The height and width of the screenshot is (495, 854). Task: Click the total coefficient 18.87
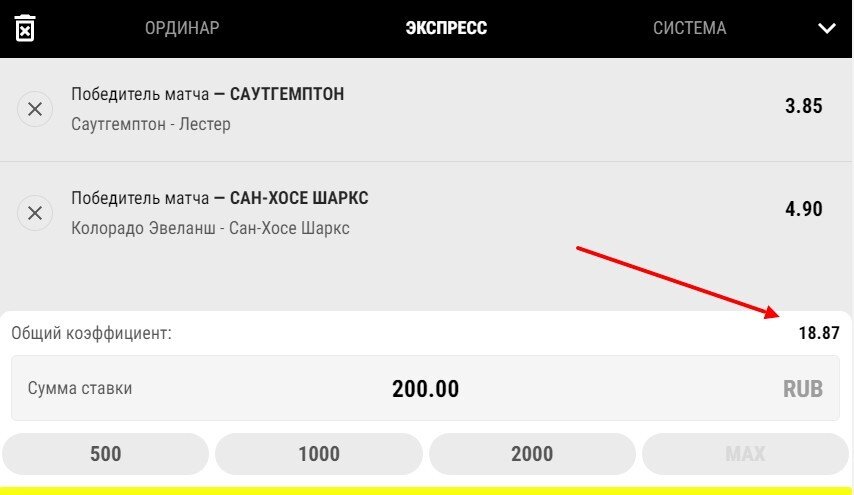pyautogui.click(x=818, y=333)
